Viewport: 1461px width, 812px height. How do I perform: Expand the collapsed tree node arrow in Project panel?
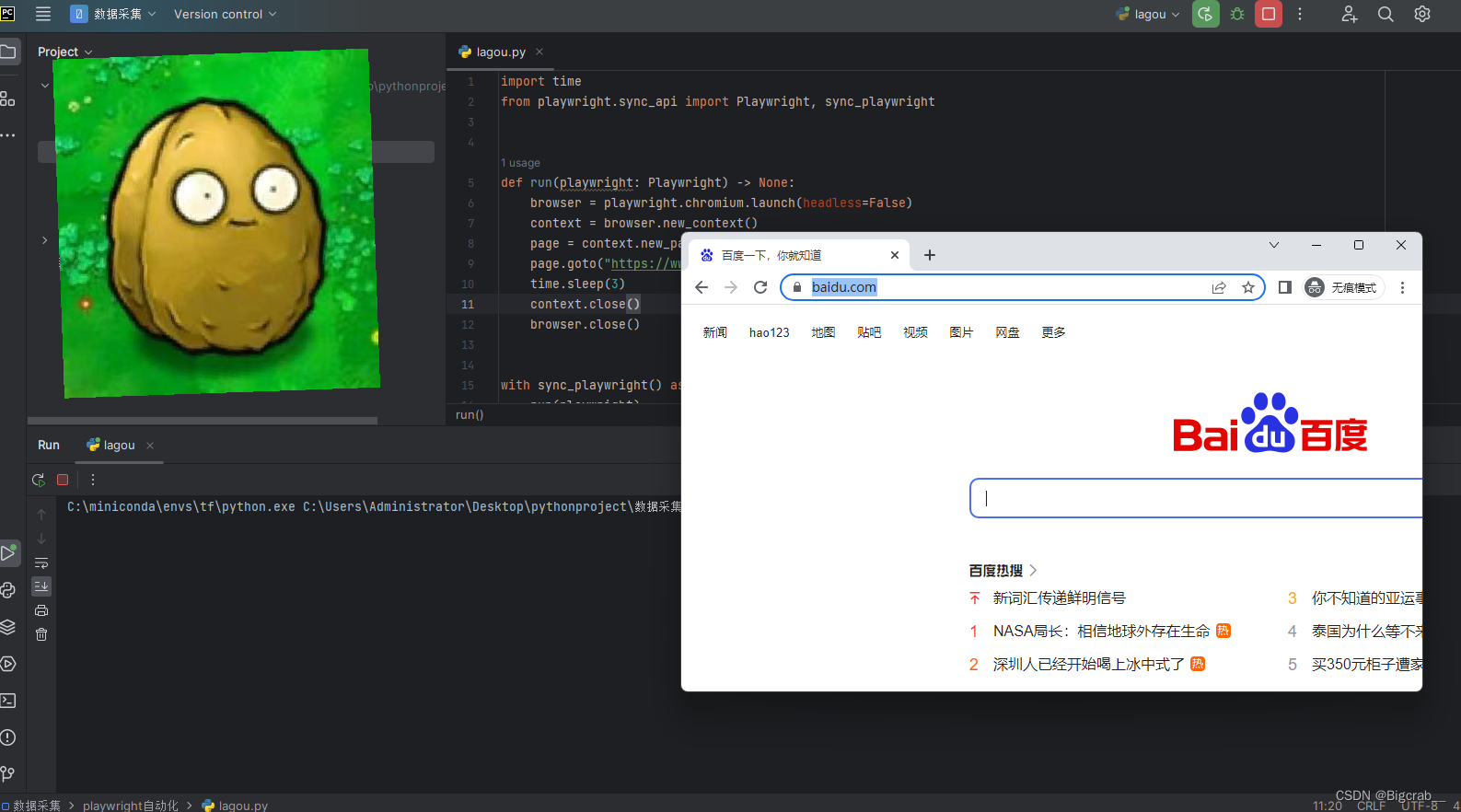pyautogui.click(x=44, y=240)
